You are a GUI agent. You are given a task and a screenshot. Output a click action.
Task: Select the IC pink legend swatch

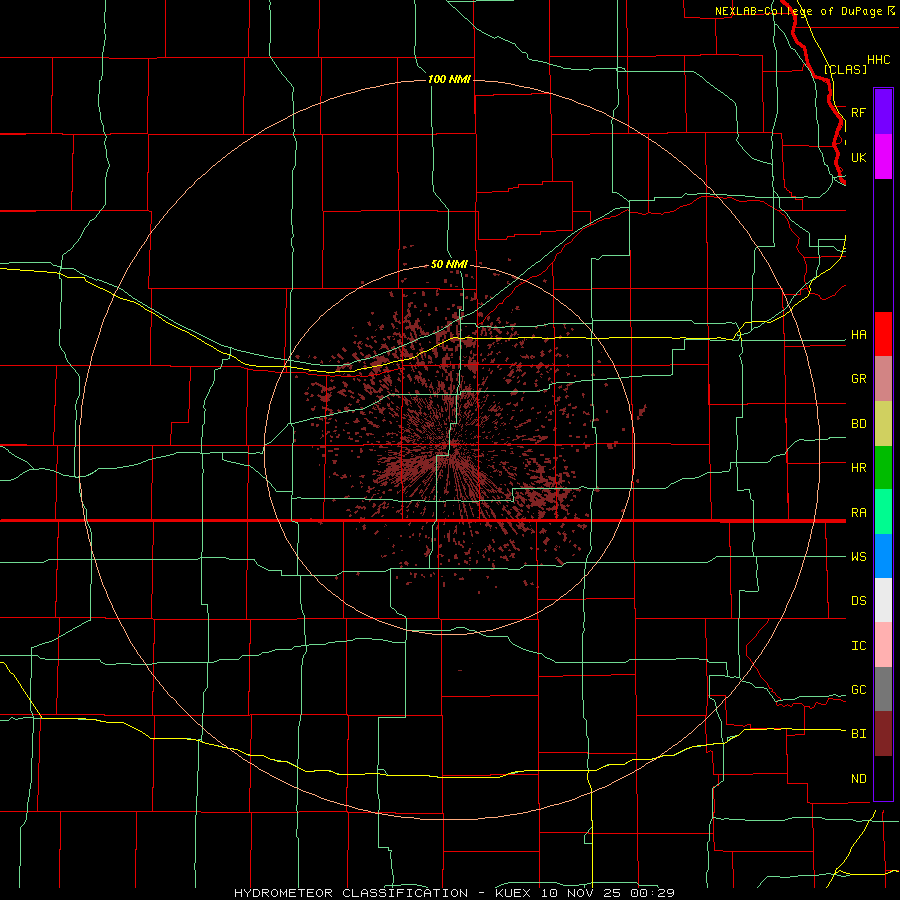click(x=883, y=645)
